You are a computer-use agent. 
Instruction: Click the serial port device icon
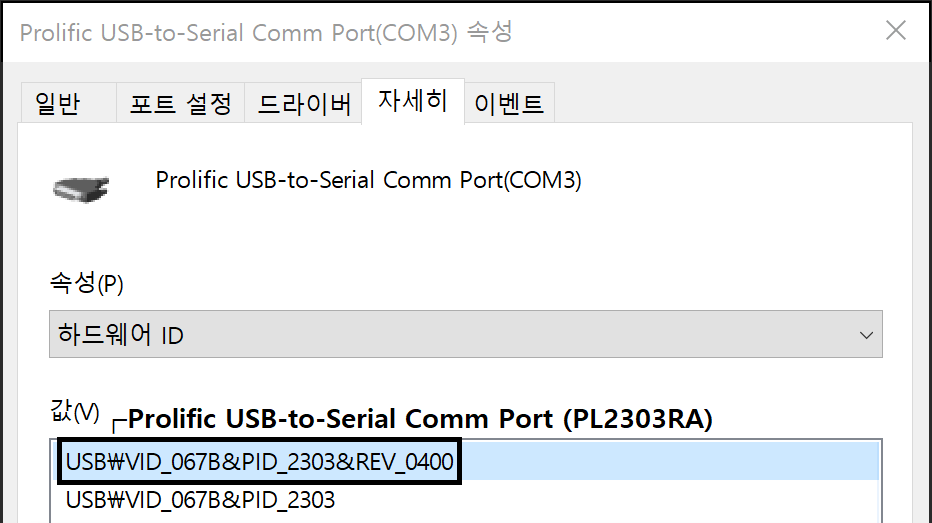tap(81, 189)
